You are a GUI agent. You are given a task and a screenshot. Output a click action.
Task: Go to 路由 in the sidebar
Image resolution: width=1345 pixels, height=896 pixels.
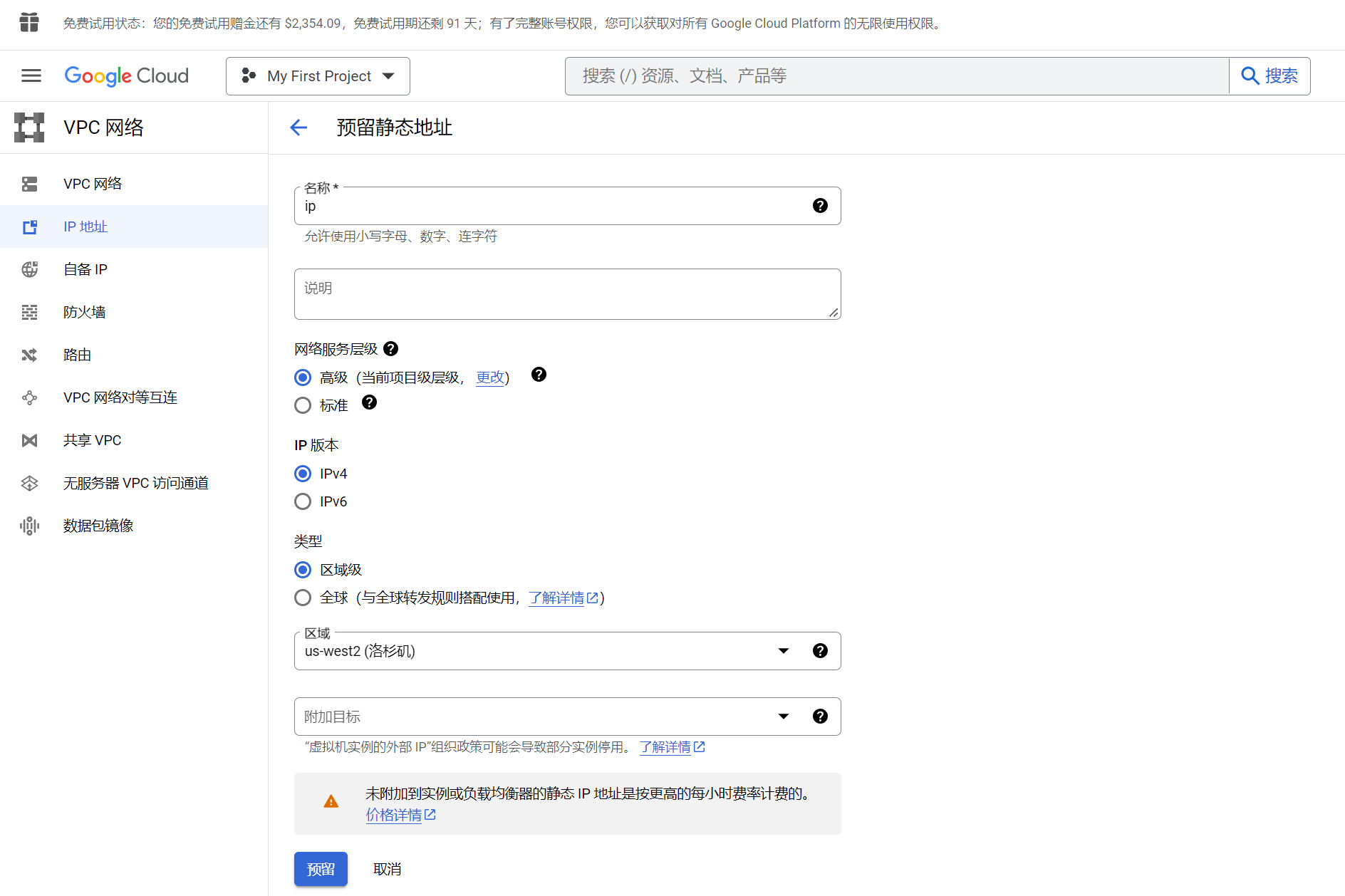pyautogui.click(x=77, y=355)
